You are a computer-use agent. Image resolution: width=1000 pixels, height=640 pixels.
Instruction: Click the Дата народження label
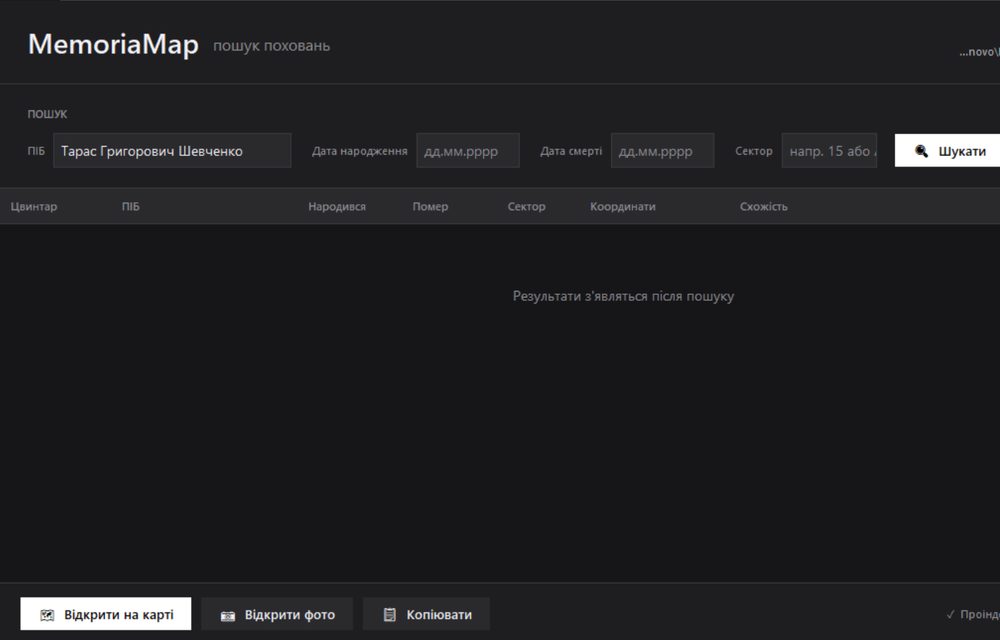[360, 151]
